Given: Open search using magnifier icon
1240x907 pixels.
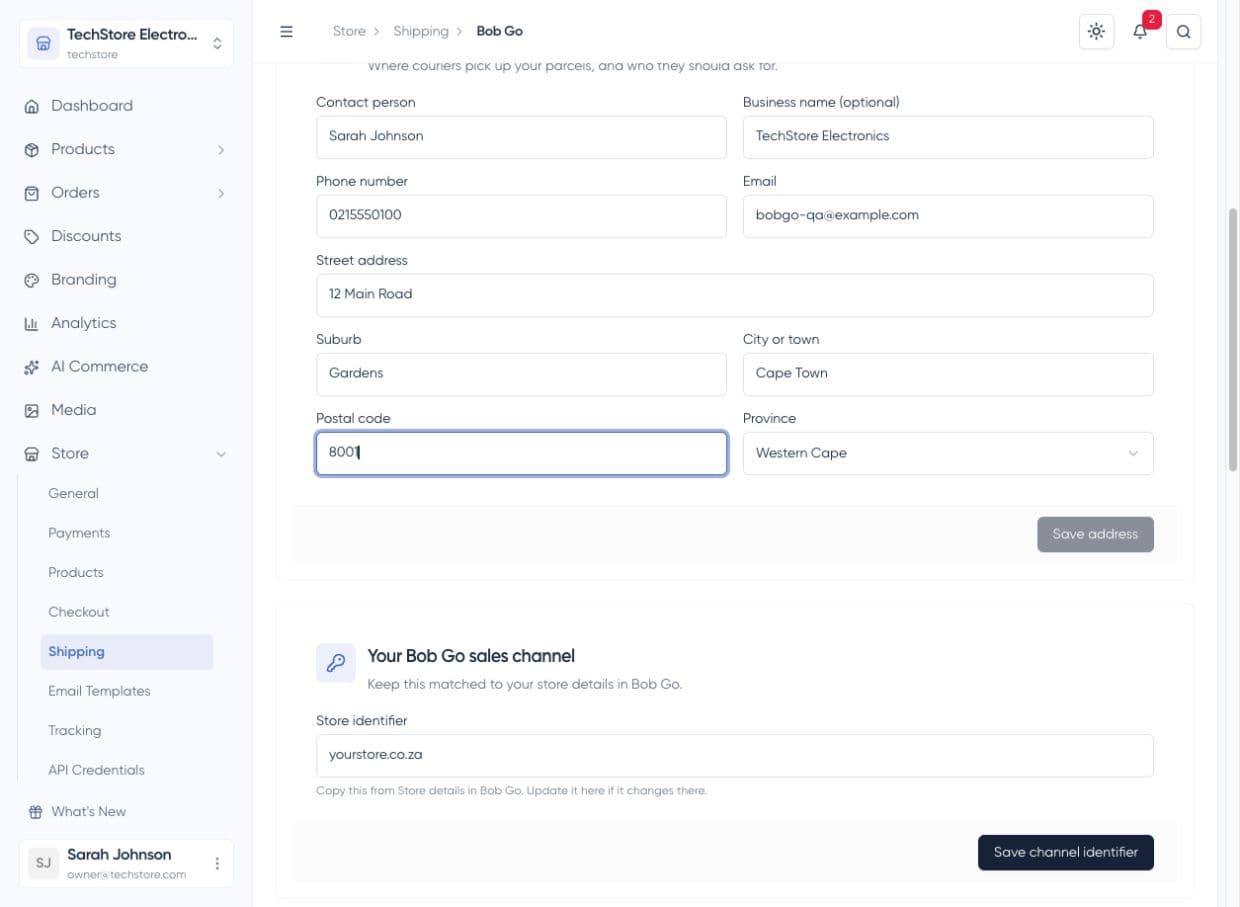Looking at the screenshot, I should 1184,31.
